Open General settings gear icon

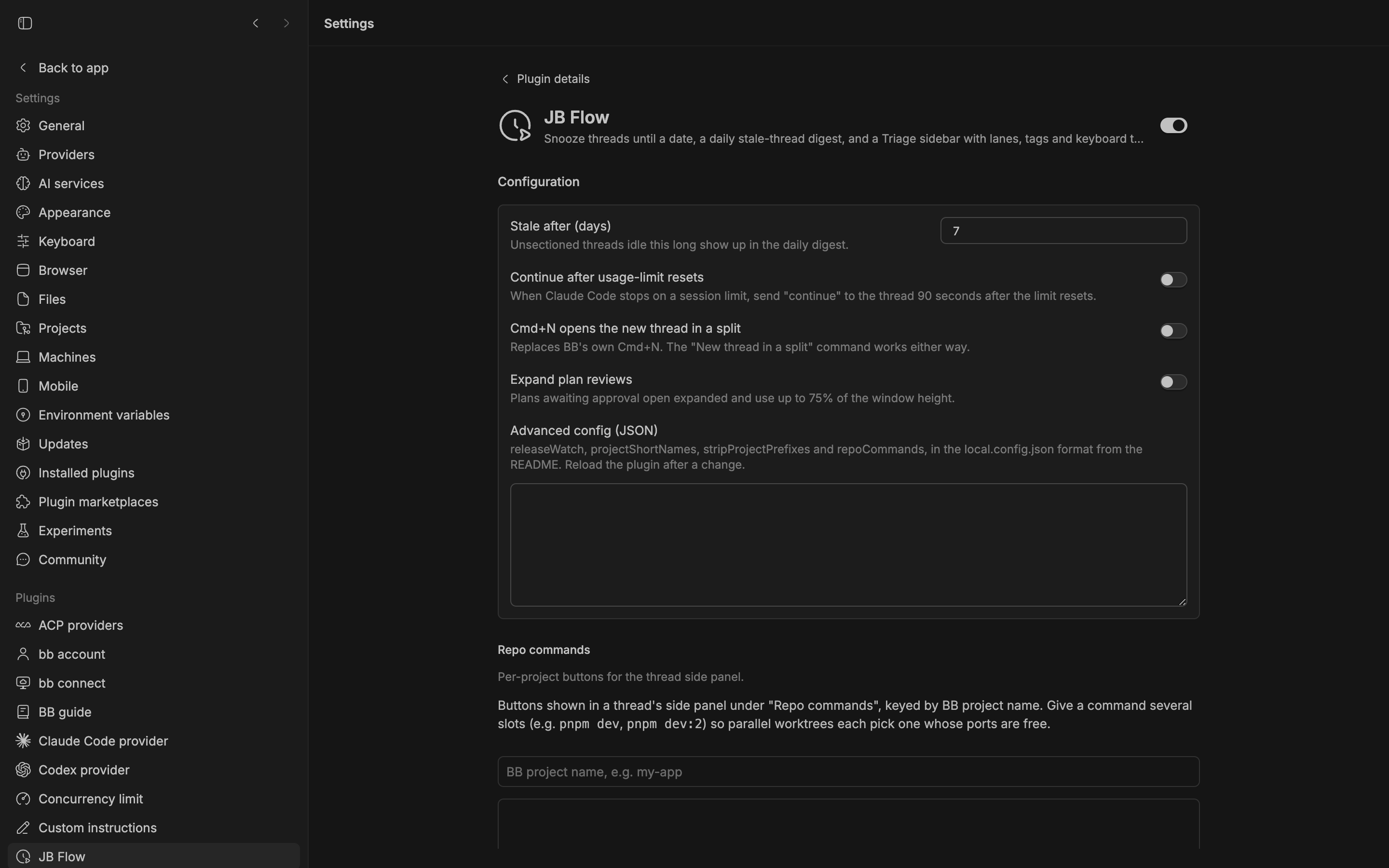click(x=23, y=126)
